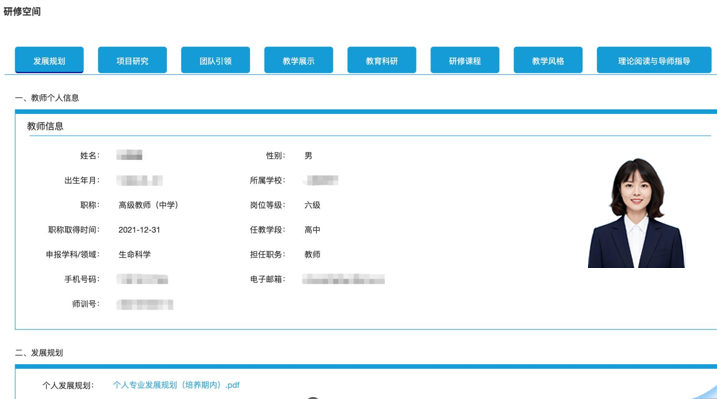Click the 师训号 field label
Viewport: 717px width, 399px height.
(x=86, y=304)
